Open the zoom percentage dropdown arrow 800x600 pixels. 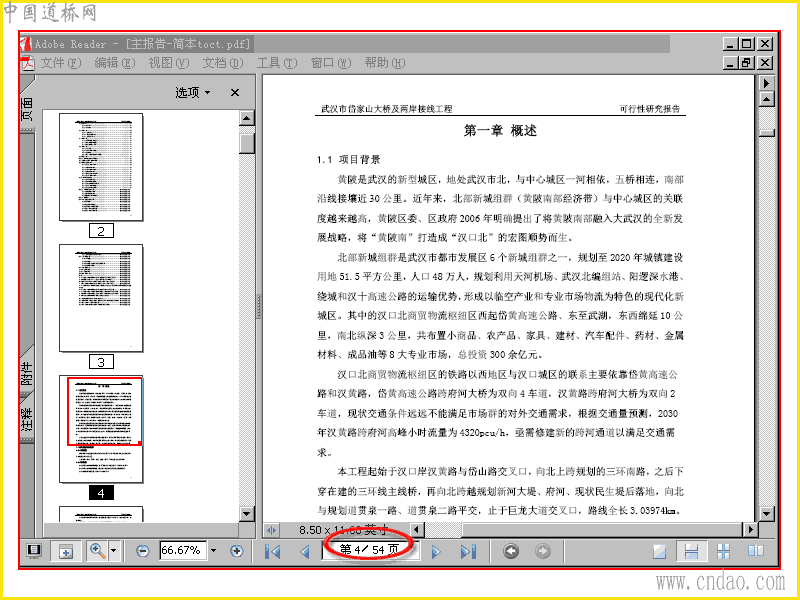(213, 551)
